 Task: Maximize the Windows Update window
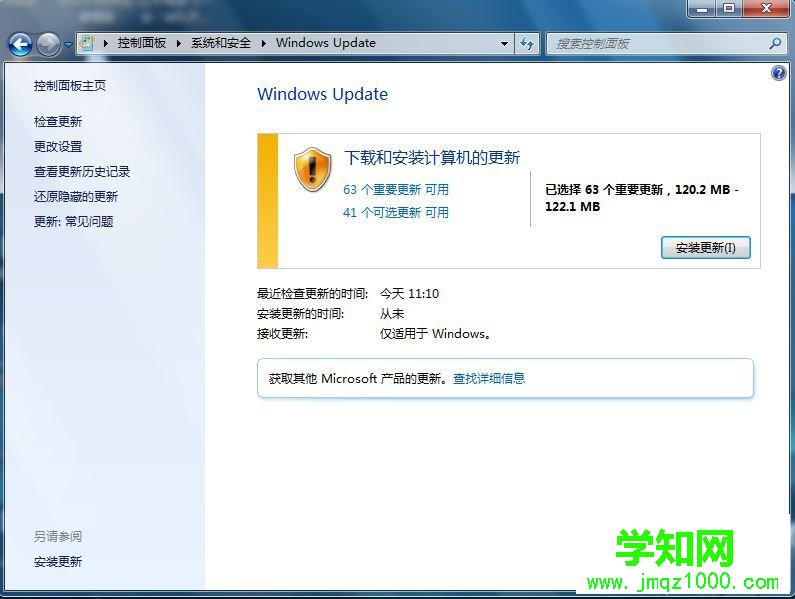[x=729, y=8]
